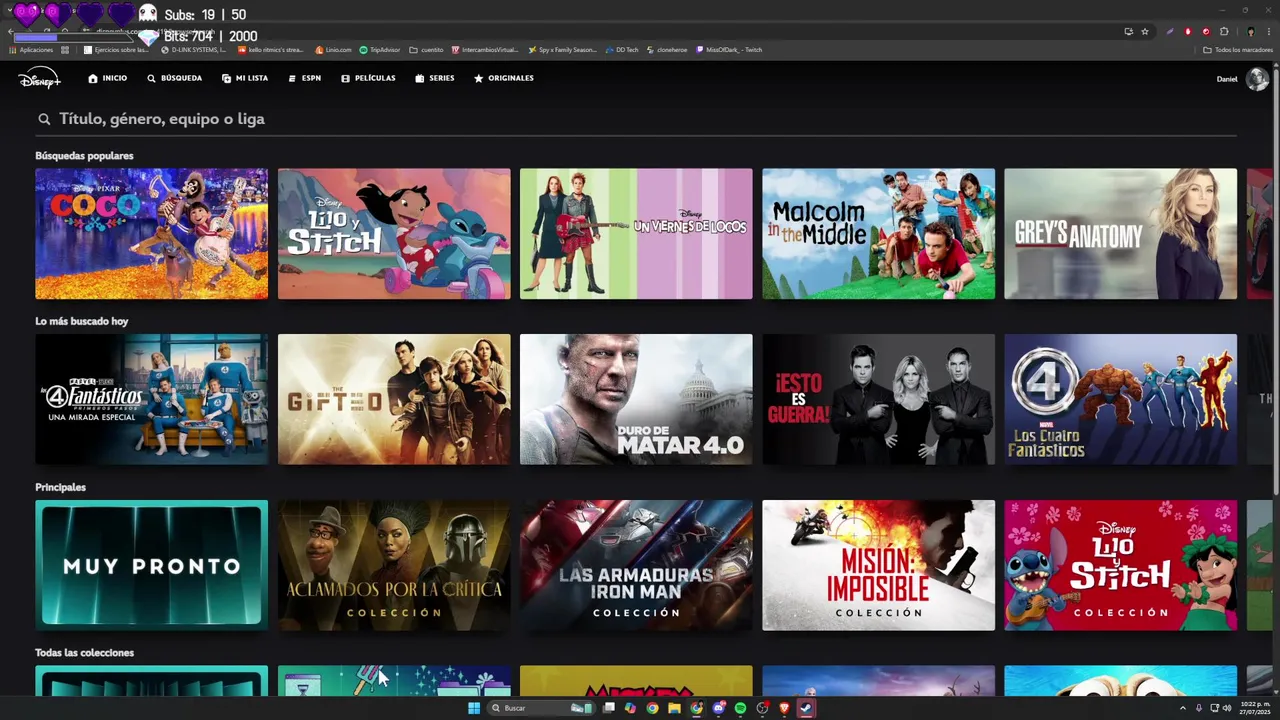Open File Explorer from the taskbar
Viewport: 1280px width, 720px height.
pos(674,708)
